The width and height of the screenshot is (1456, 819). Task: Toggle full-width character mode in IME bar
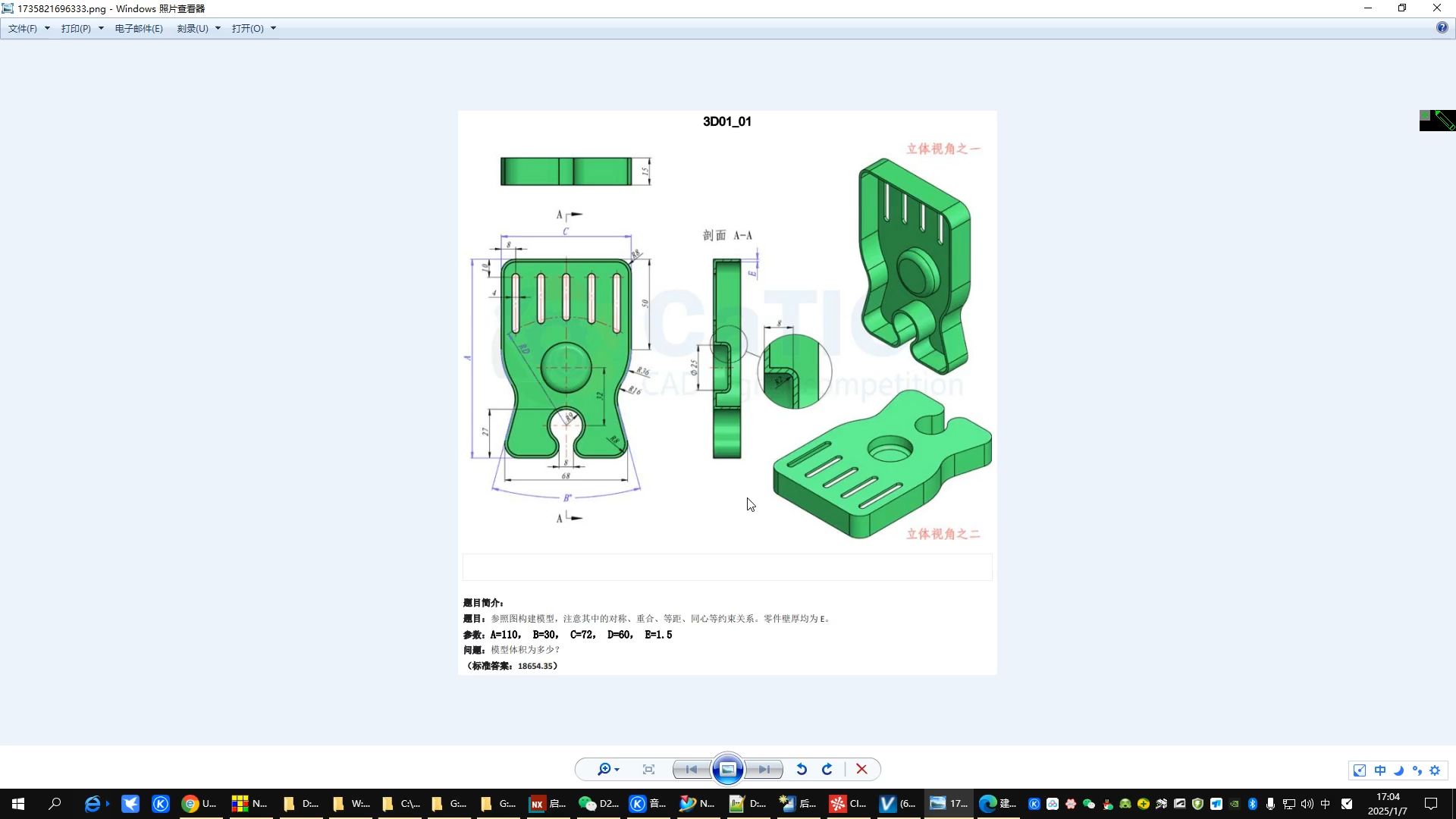1398,770
